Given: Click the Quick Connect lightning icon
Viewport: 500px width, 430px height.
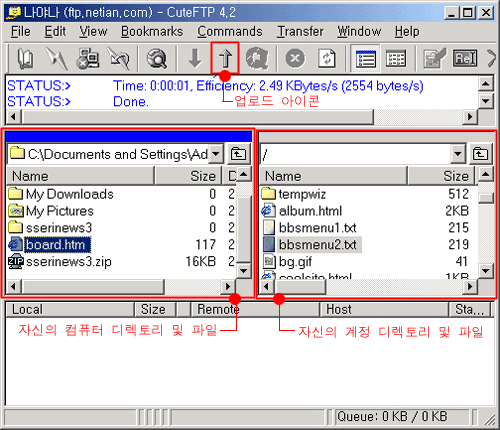Looking at the screenshot, I should coord(57,59).
